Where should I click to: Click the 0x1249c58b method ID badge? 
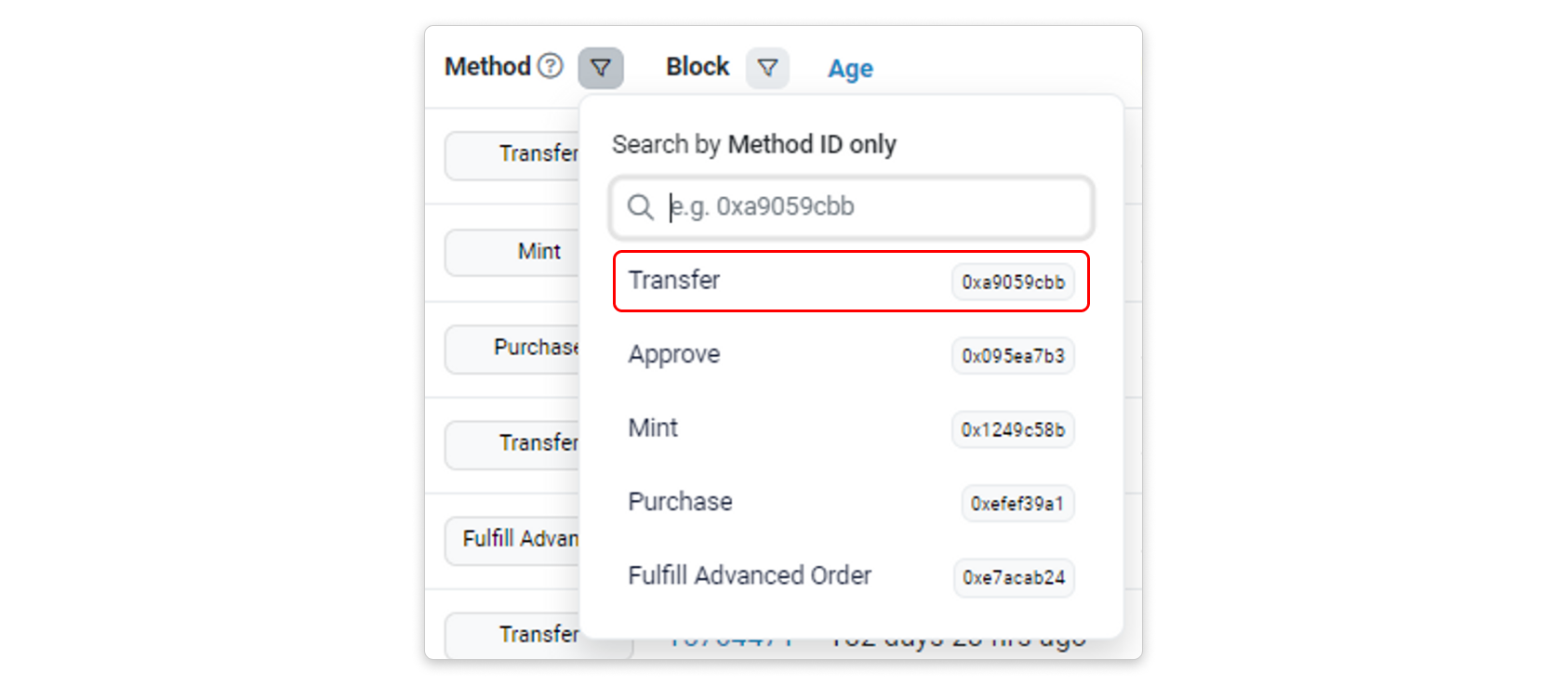pos(1013,429)
